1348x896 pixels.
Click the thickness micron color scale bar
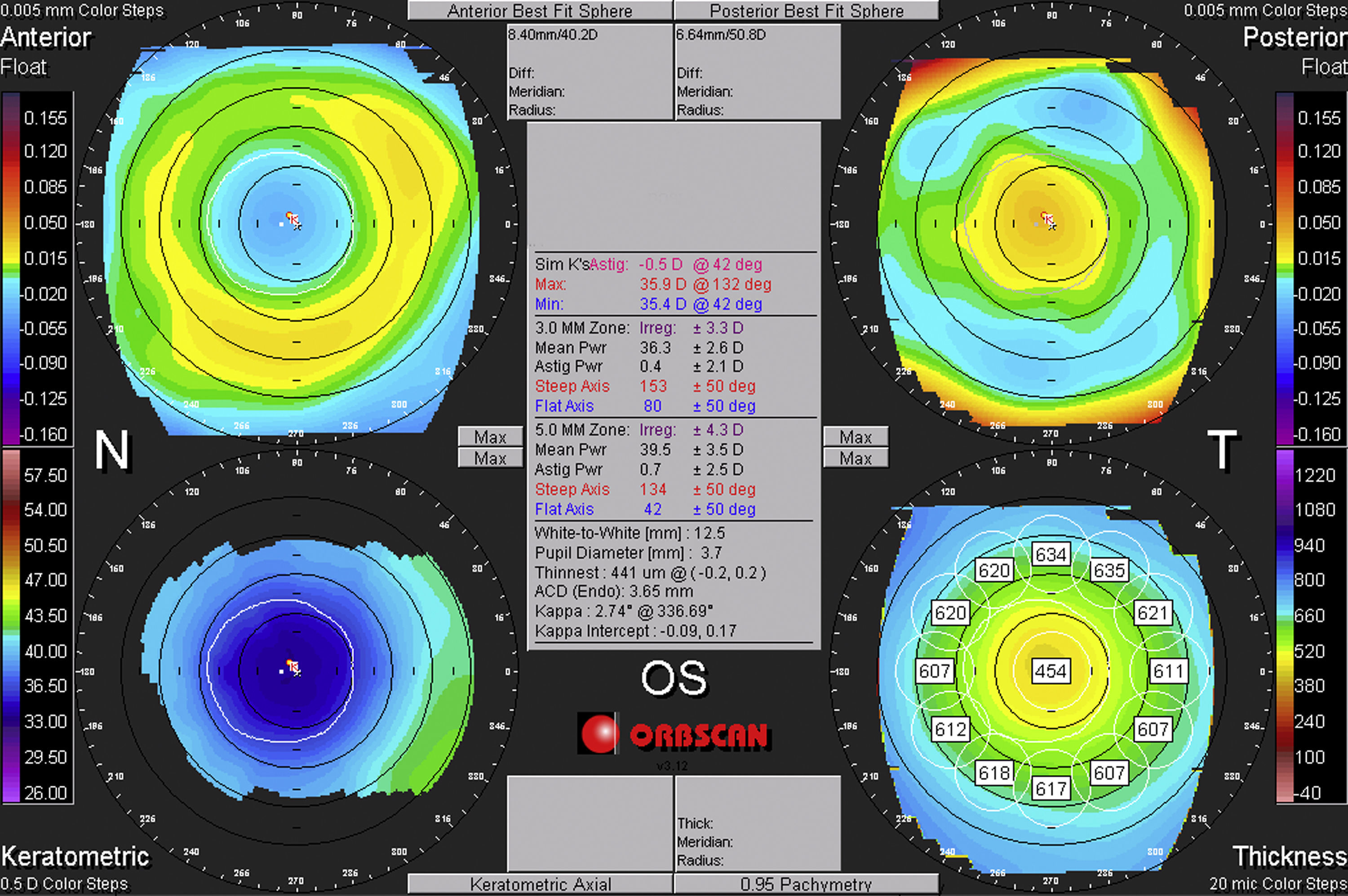tap(1284, 626)
